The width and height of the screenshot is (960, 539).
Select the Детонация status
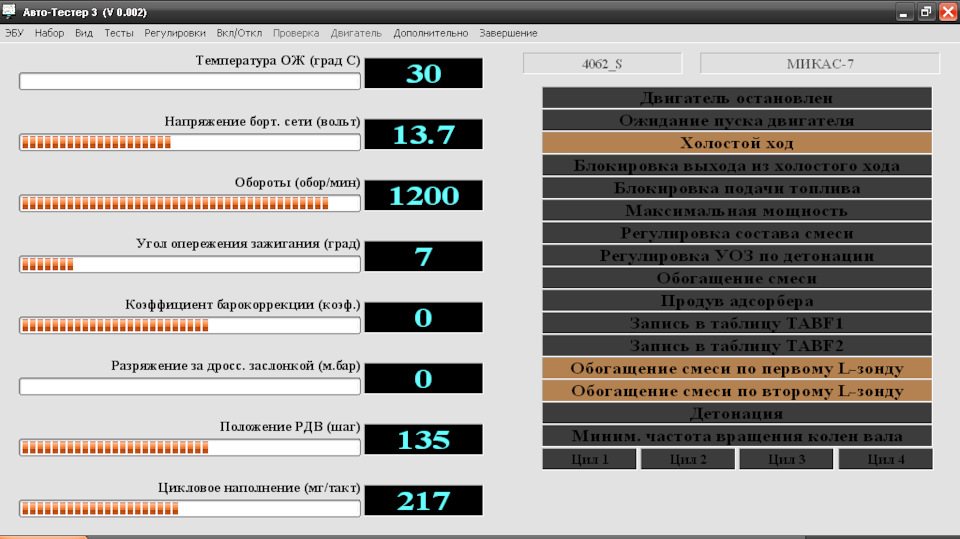(x=737, y=413)
